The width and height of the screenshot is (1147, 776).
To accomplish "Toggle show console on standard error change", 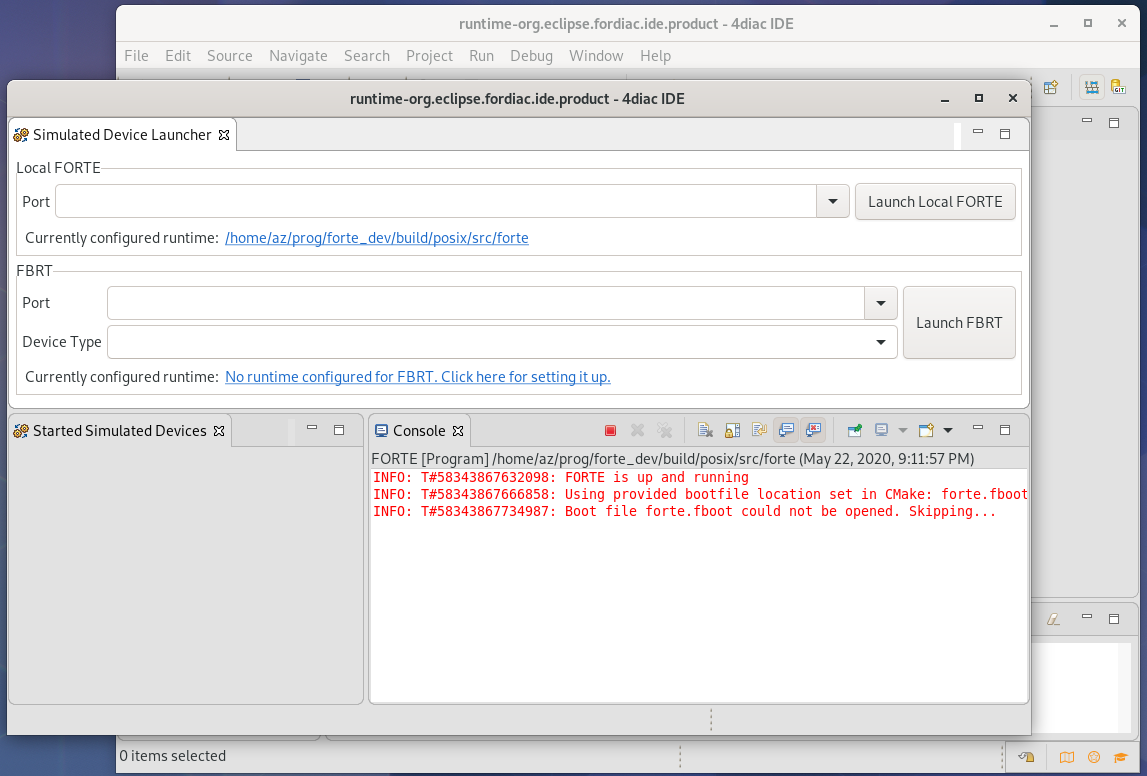I will click(x=813, y=431).
